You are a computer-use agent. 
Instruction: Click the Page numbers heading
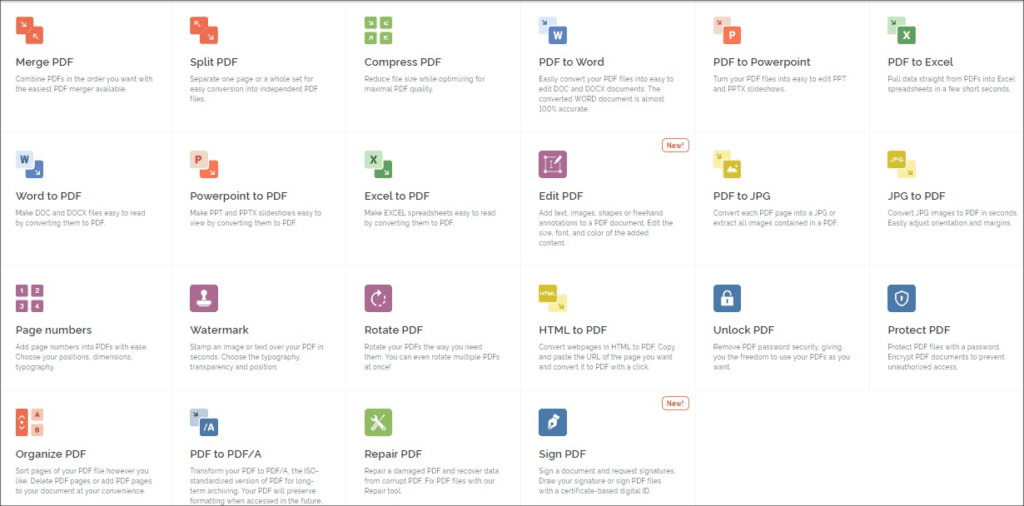pos(54,330)
